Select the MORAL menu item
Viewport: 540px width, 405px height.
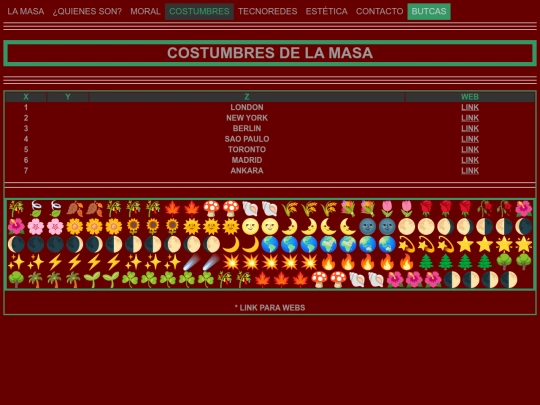click(x=145, y=11)
